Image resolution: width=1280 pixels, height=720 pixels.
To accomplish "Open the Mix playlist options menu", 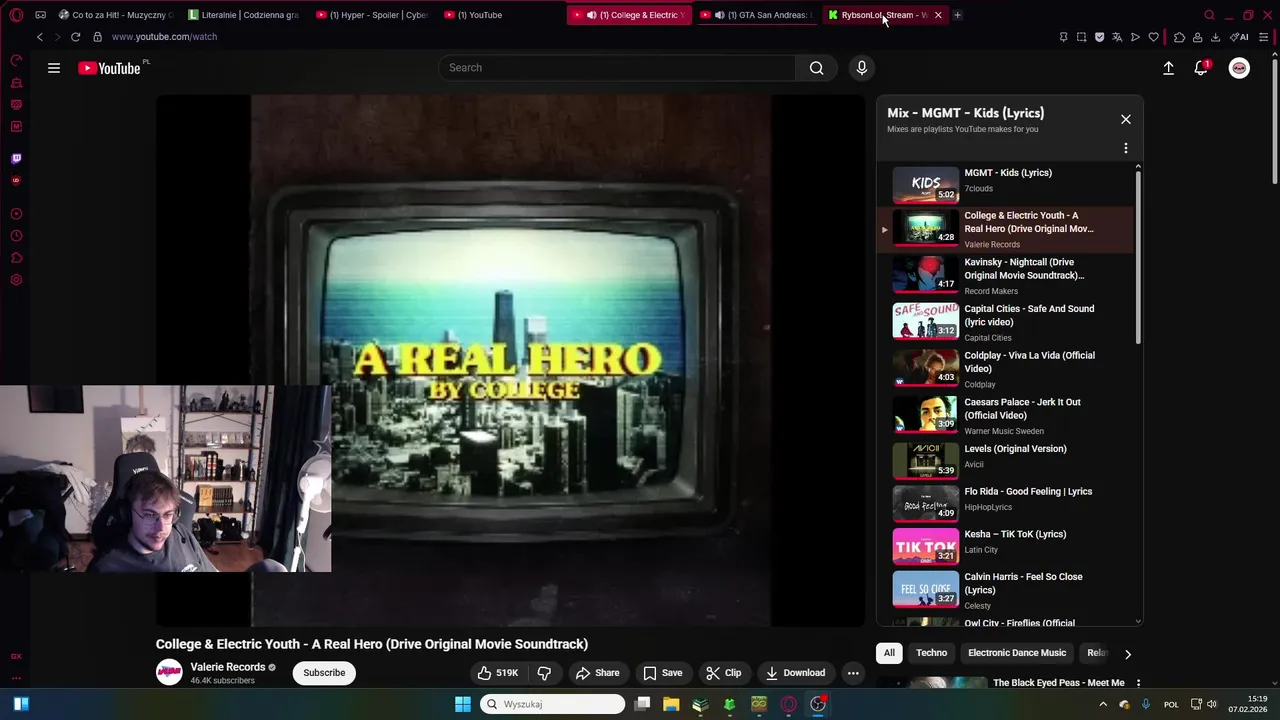I will pos(1125,148).
